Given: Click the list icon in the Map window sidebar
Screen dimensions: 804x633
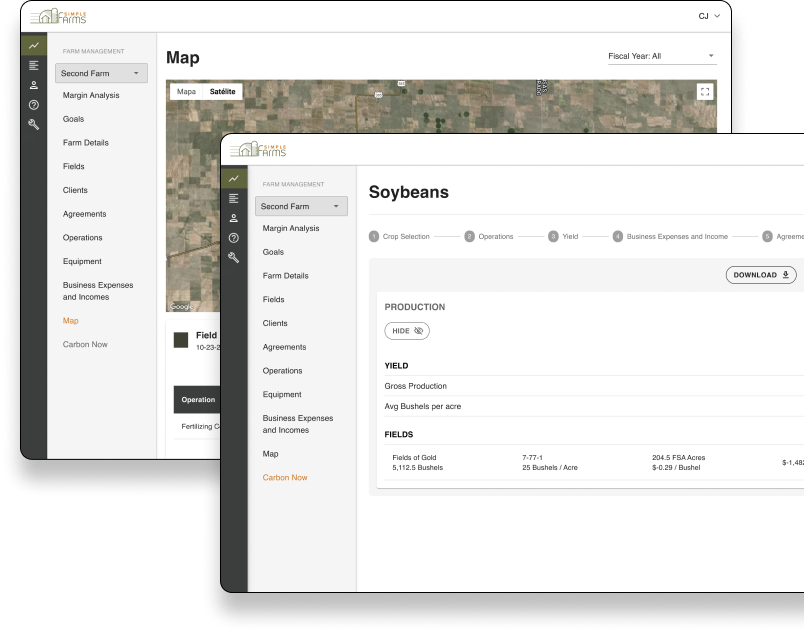Looking at the screenshot, I should click(x=34, y=65).
